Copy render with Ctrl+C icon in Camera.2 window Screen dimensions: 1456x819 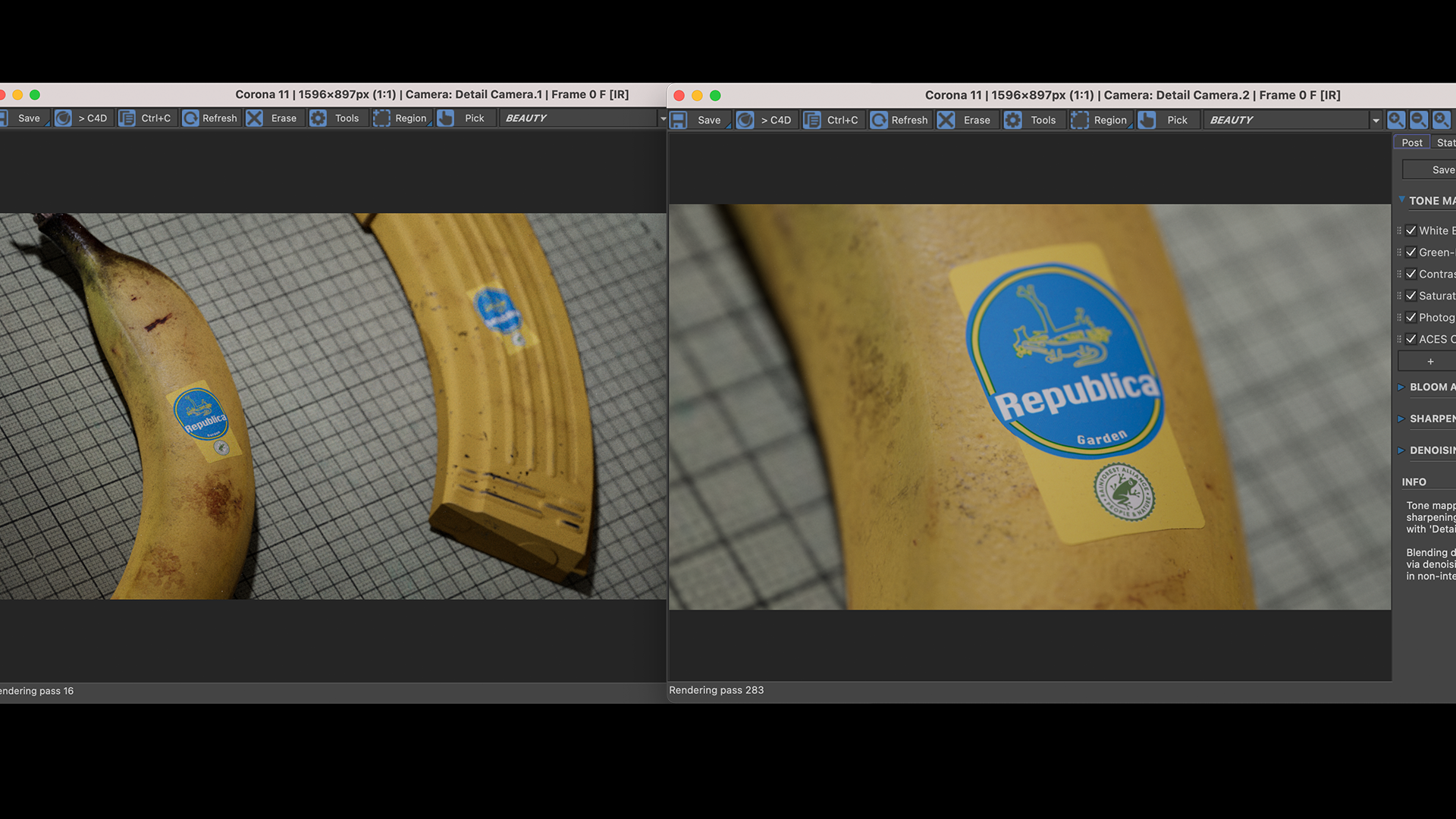click(x=812, y=120)
